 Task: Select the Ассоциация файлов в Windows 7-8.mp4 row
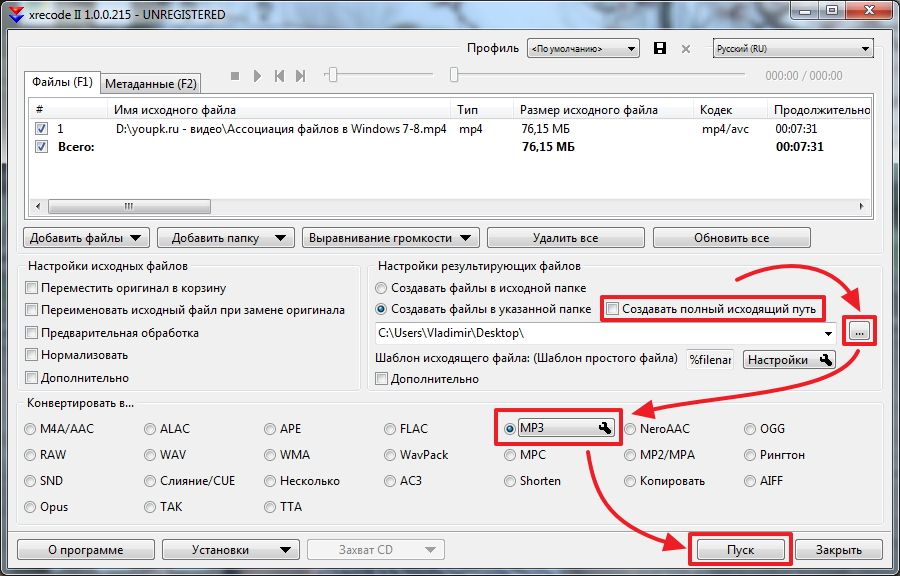tap(449, 129)
